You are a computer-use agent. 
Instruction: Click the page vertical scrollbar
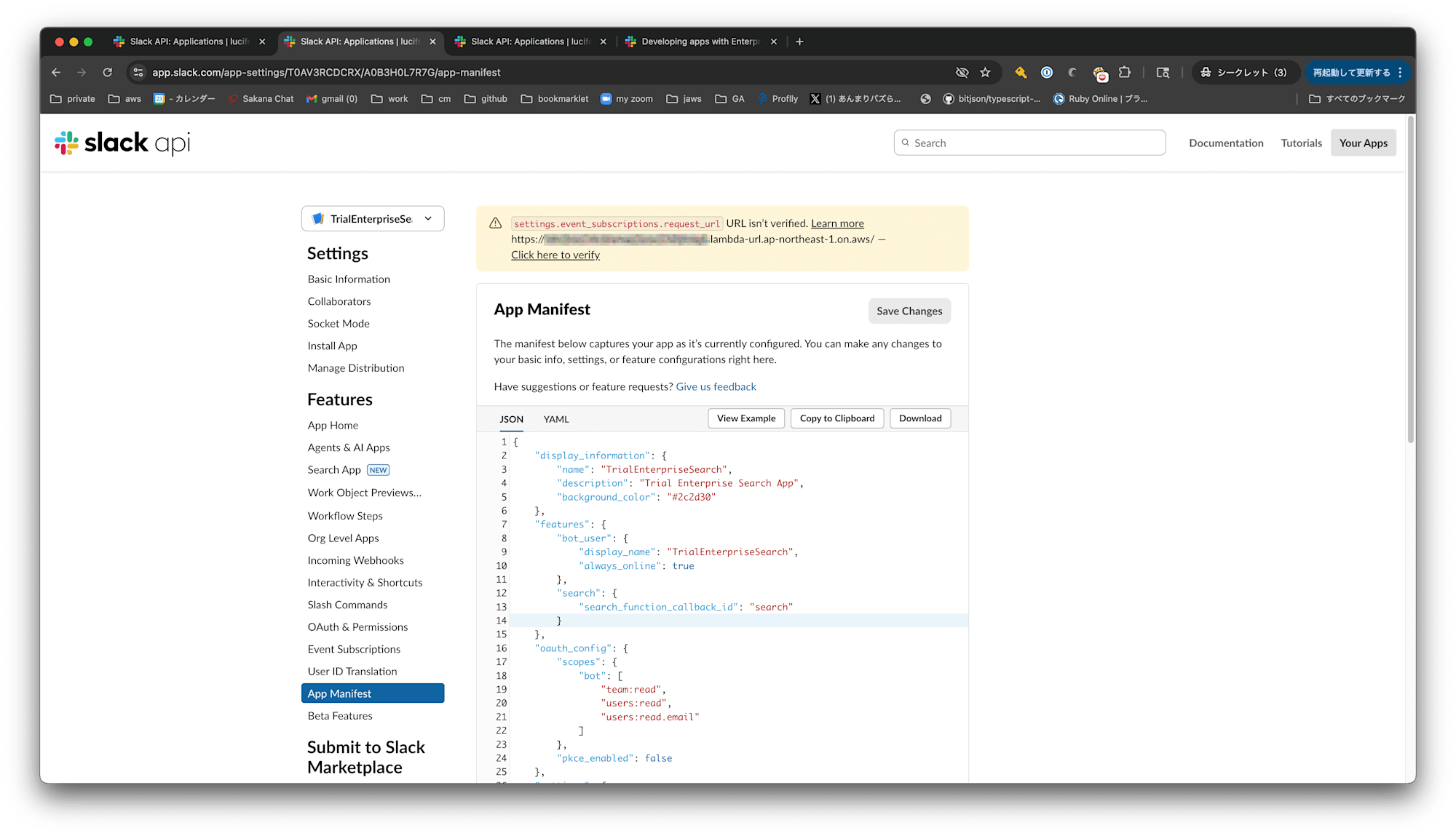coord(1410,280)
